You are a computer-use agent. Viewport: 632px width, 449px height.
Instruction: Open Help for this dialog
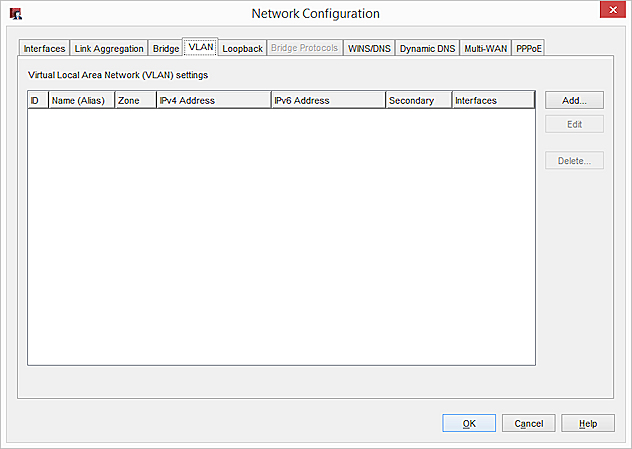588,423
